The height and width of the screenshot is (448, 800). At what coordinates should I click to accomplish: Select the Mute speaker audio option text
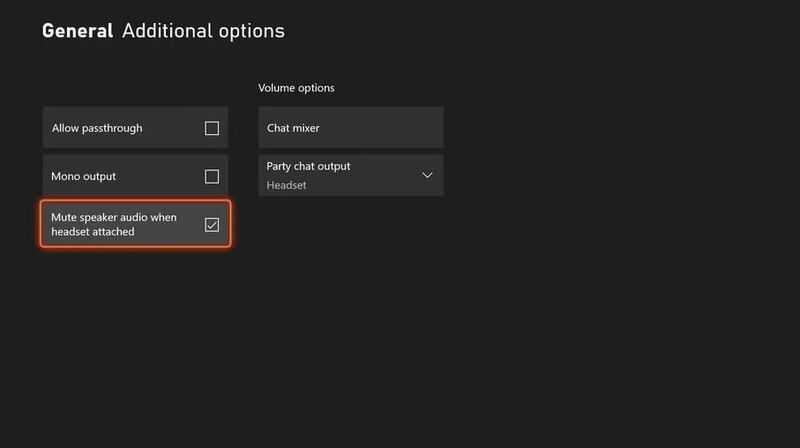pos(111,217)
